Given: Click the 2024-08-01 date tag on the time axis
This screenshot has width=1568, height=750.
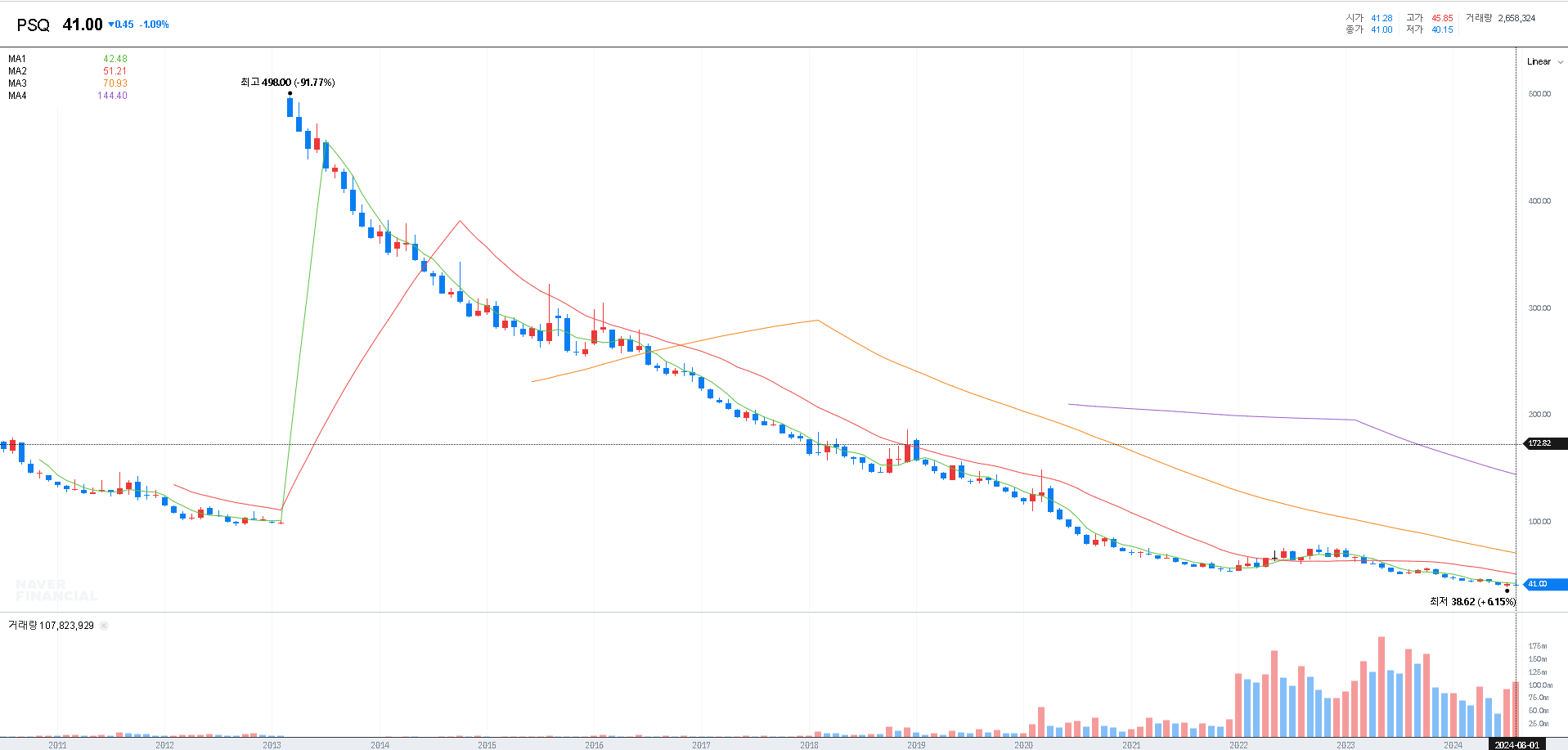Looking at the screenshot, I should click(1516, 744).
